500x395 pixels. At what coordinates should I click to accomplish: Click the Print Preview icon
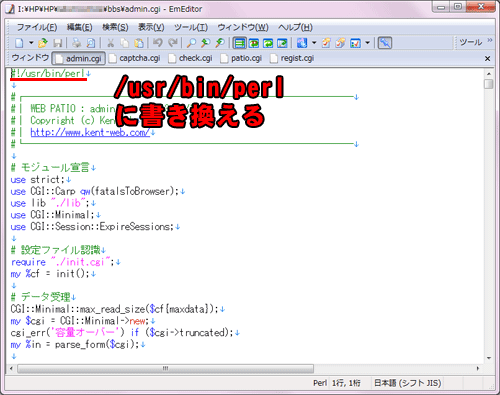[x=91, y=43]
